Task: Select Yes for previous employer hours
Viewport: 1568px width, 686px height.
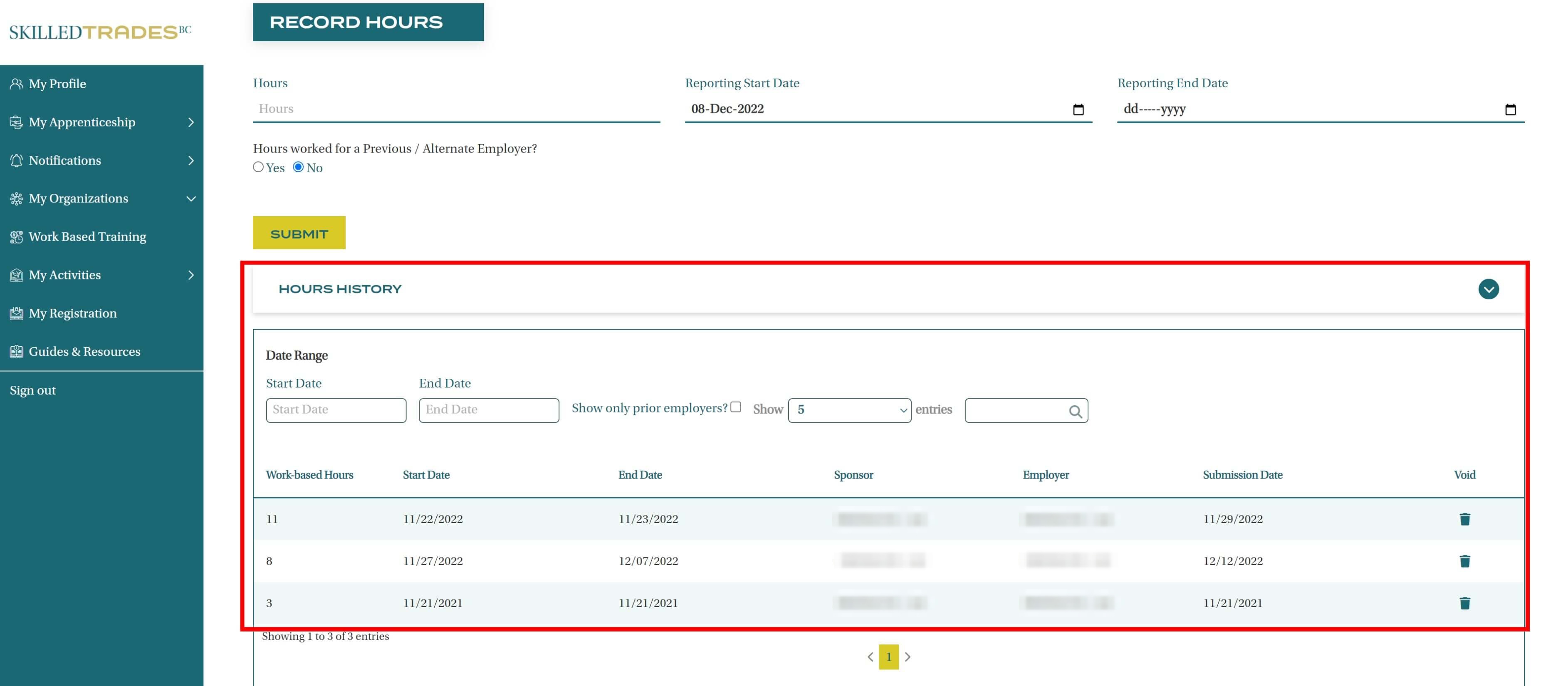Action: click(258, 167)
